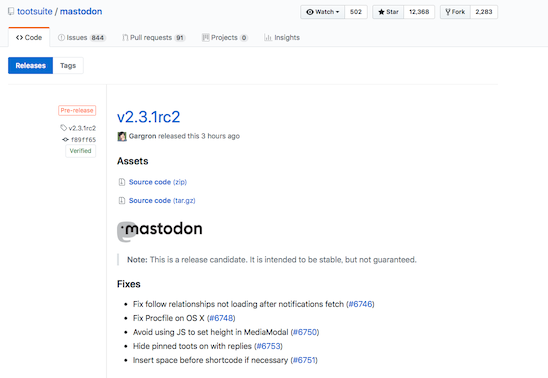Image resolution: width=548 pixels, height=378 pixels.
Task: Click the Insights graph icon
Action: tap(268, 37)
